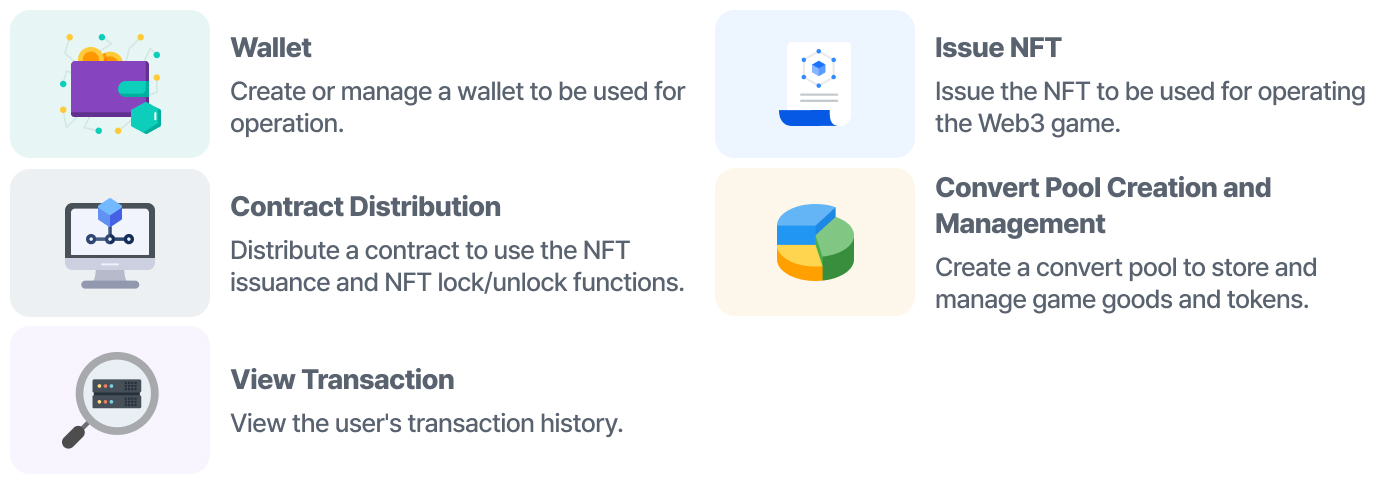Click the blue cube on NFT document
The width and height of the screenshot is (1400, 484).
[x=819, y=68]
